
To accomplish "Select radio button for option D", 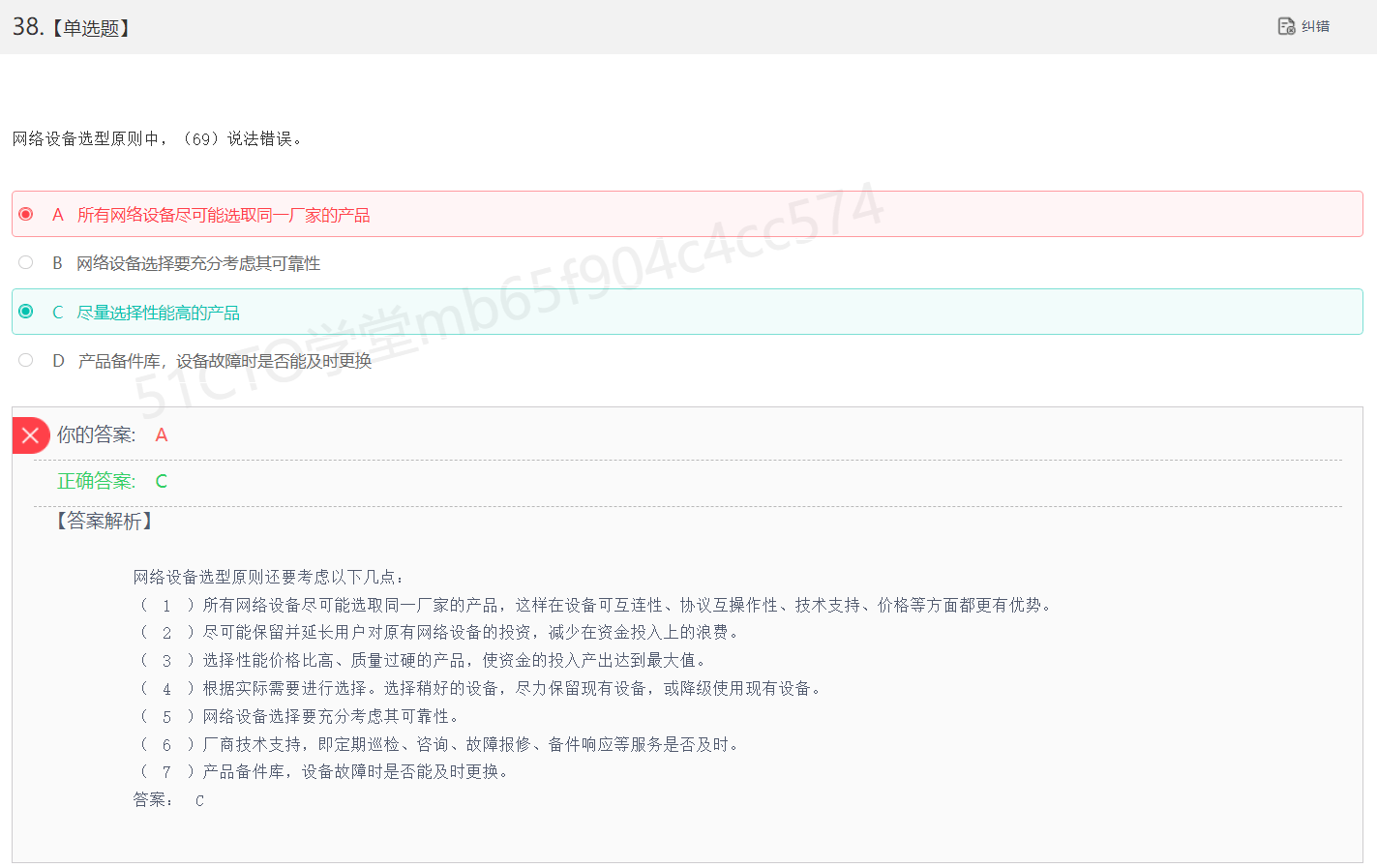I will pos(26,360).
